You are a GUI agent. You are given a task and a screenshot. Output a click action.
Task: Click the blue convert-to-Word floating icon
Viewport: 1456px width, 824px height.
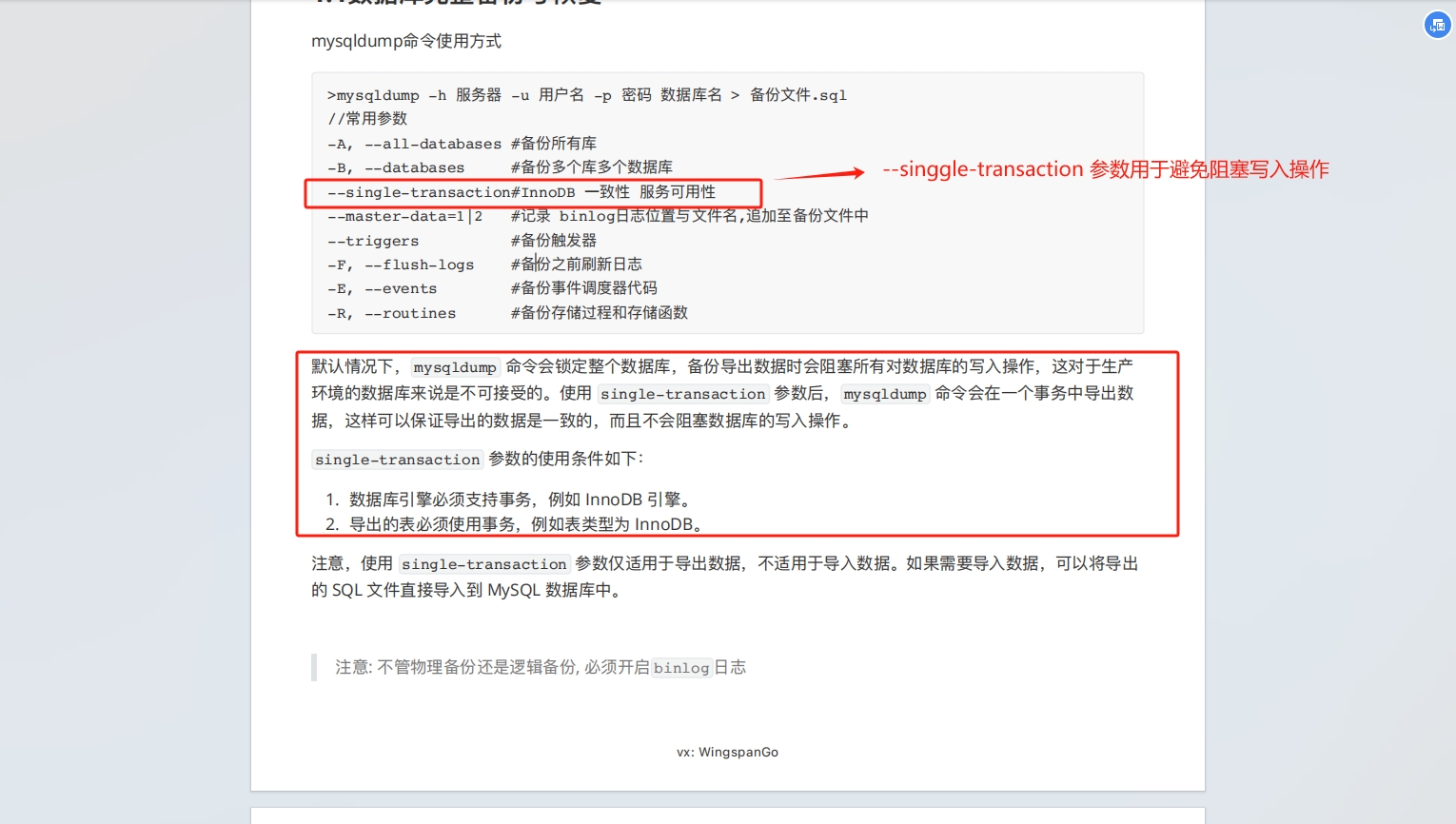click(x=1437, y=26)
